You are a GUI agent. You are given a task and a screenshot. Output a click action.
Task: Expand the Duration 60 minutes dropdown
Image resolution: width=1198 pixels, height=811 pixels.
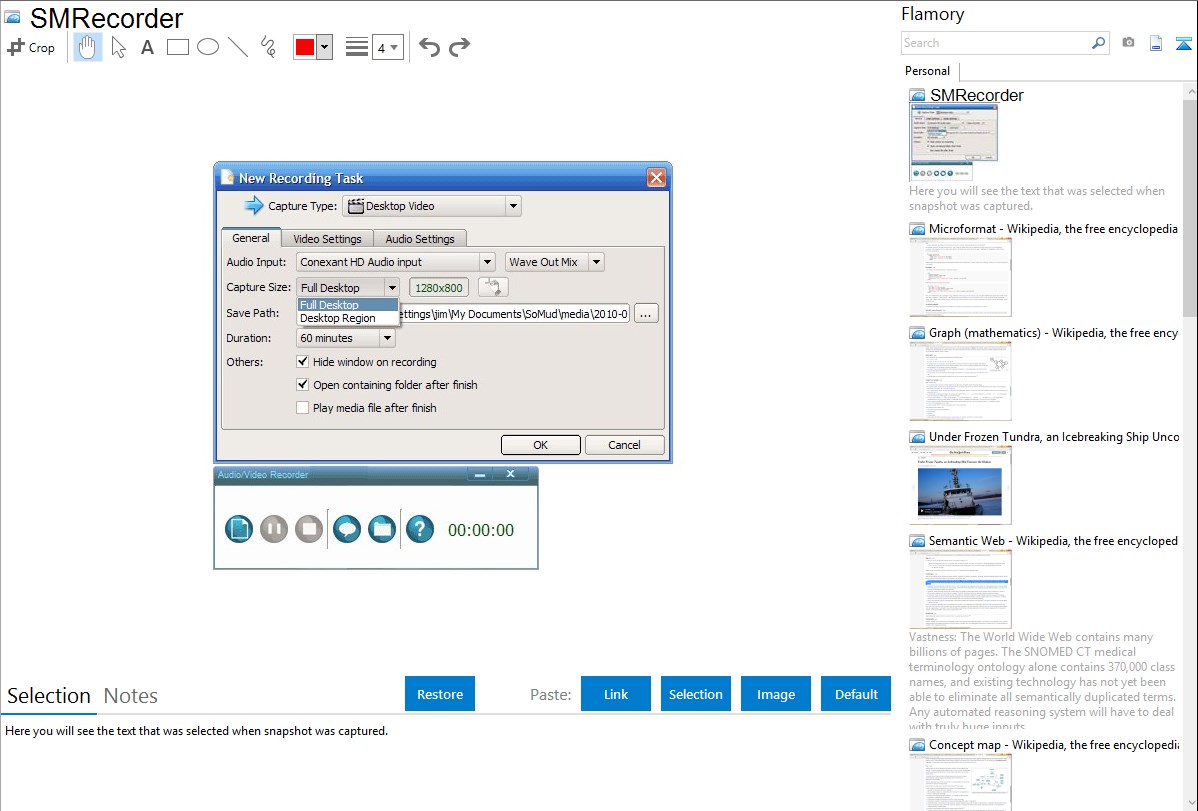click(x=387, y=338)
